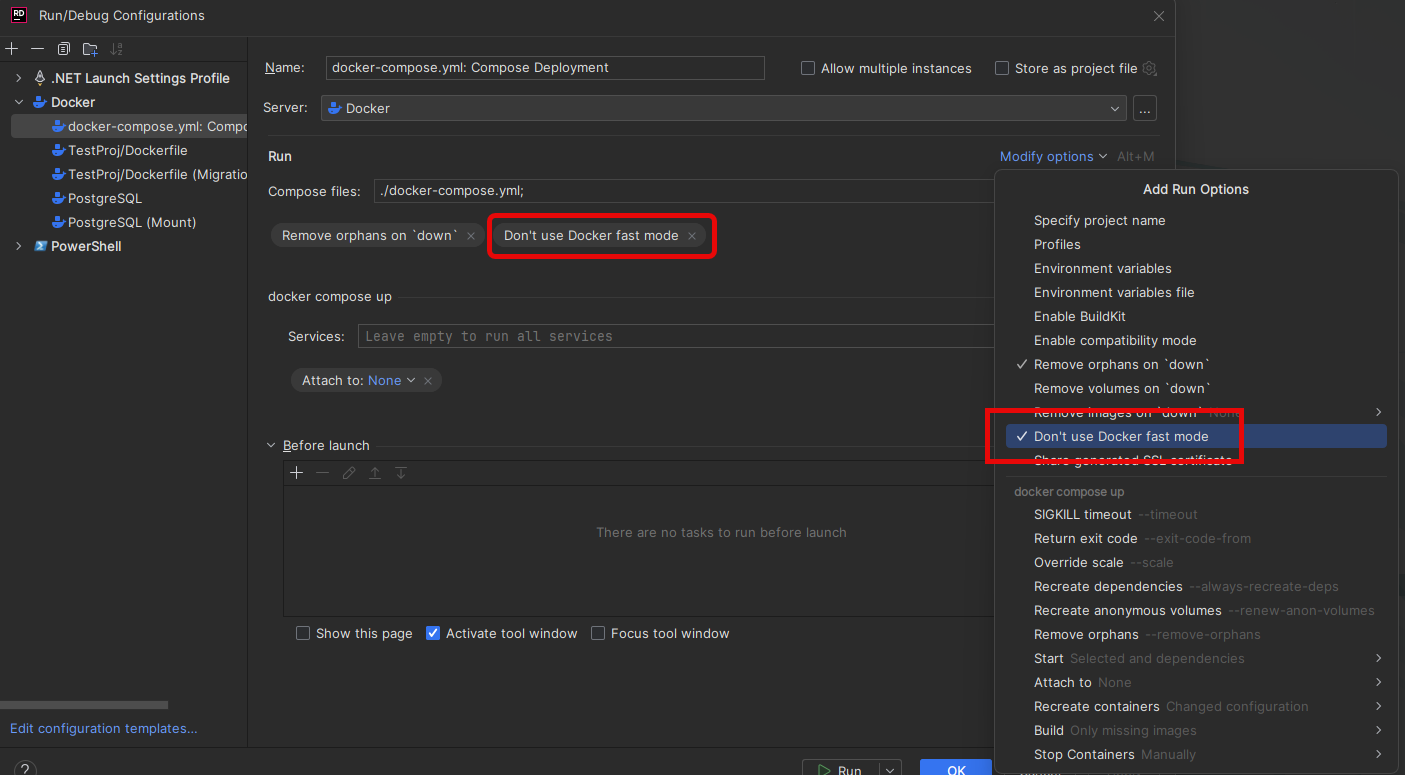Open the Modify options dropdown
1405x775 pixels.
pyautogui.click(x=1053, y=156)
